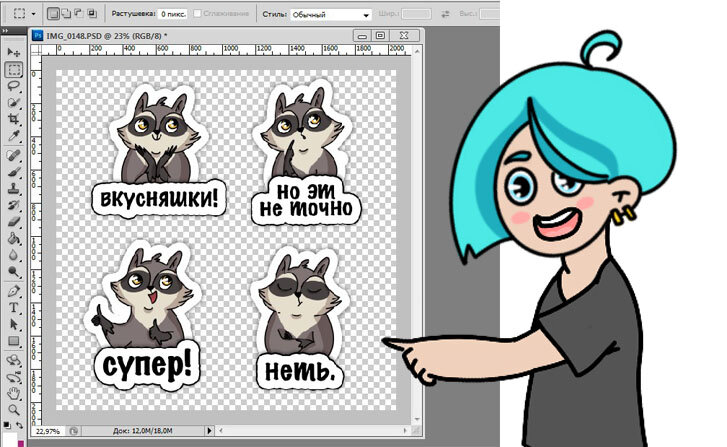Pick the Pen tool
The image size is (727, 447).
point(14,291)
